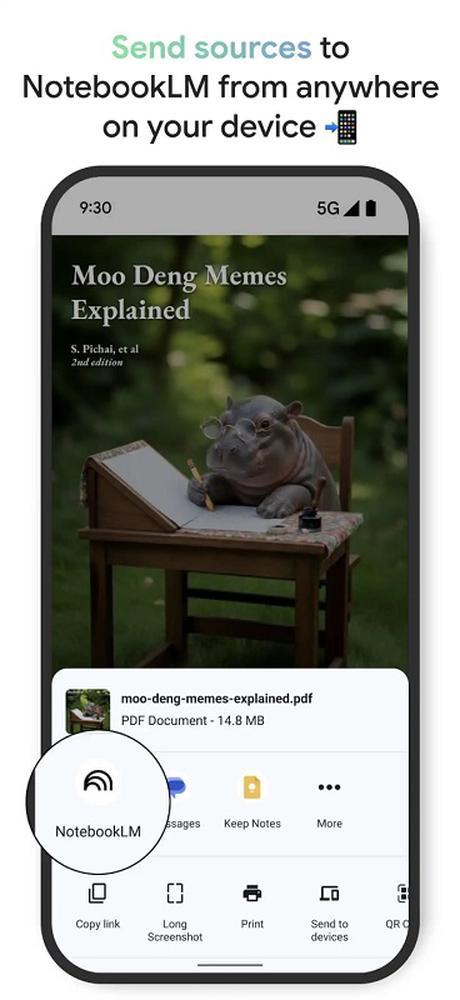Choose the Long Screenshot action
Screen dimensions: 460x1000
[175, 893]
